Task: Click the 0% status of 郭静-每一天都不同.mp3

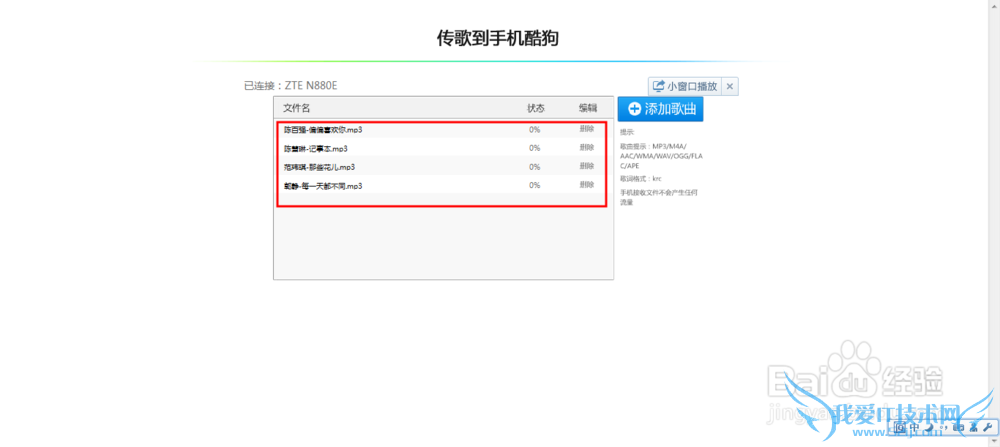Action: click(x=534, y=185)
